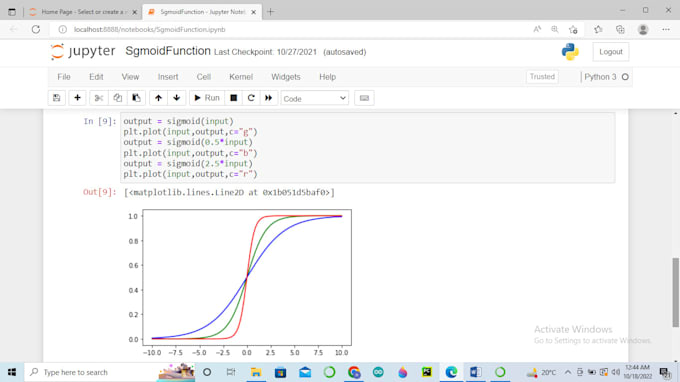Rename notebook via SgmoidFunction title
Screen dimensions: 680x382
(x=168, y=51)
